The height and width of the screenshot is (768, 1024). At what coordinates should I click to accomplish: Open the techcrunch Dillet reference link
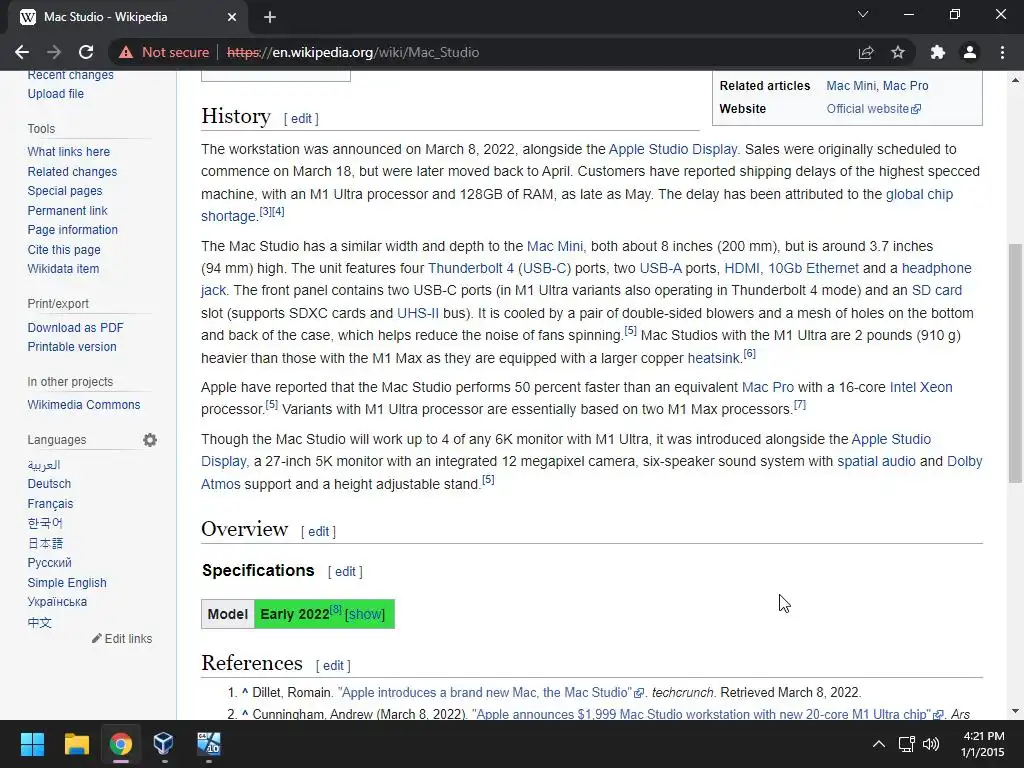pyautogui.click(x=491, y=693)
